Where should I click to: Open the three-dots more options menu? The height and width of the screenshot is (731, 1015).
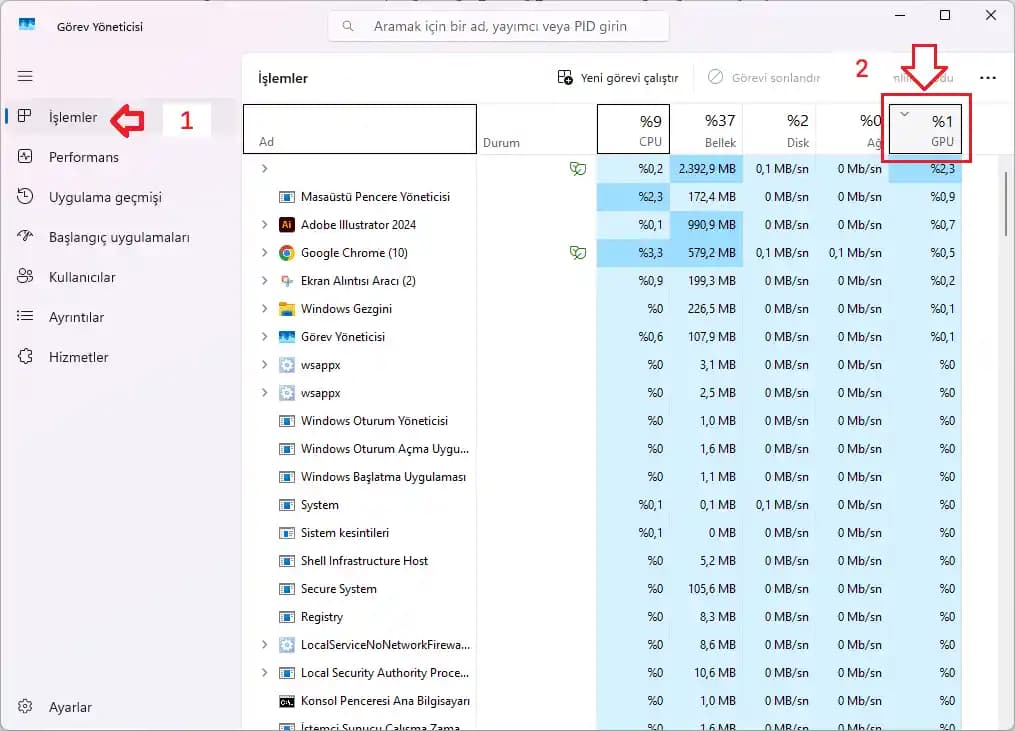click(x=988, y=78)
